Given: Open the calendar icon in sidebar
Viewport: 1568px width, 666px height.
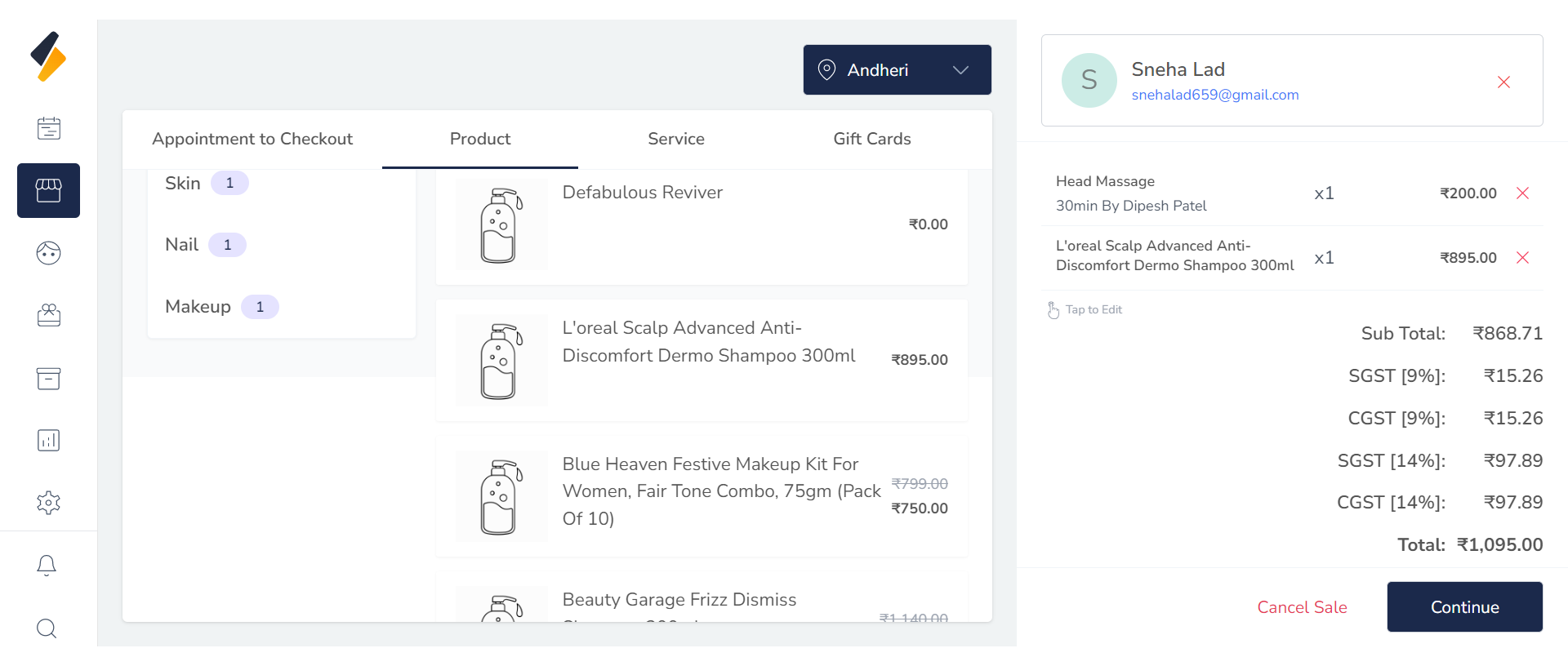Looking at the screenshot, I should [48, 128].
